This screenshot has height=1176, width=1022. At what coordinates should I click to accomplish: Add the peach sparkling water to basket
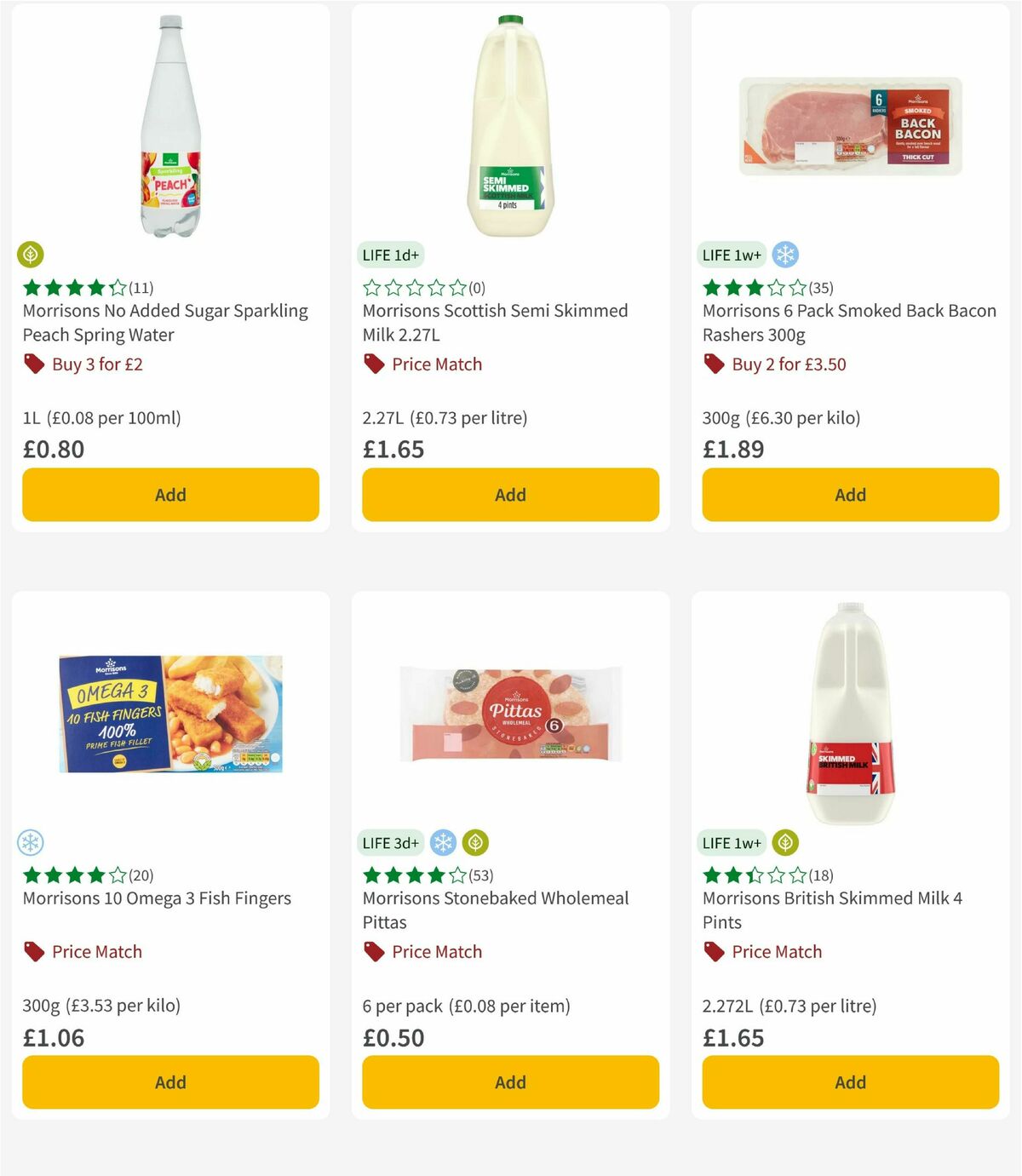[x=169, y=495]
